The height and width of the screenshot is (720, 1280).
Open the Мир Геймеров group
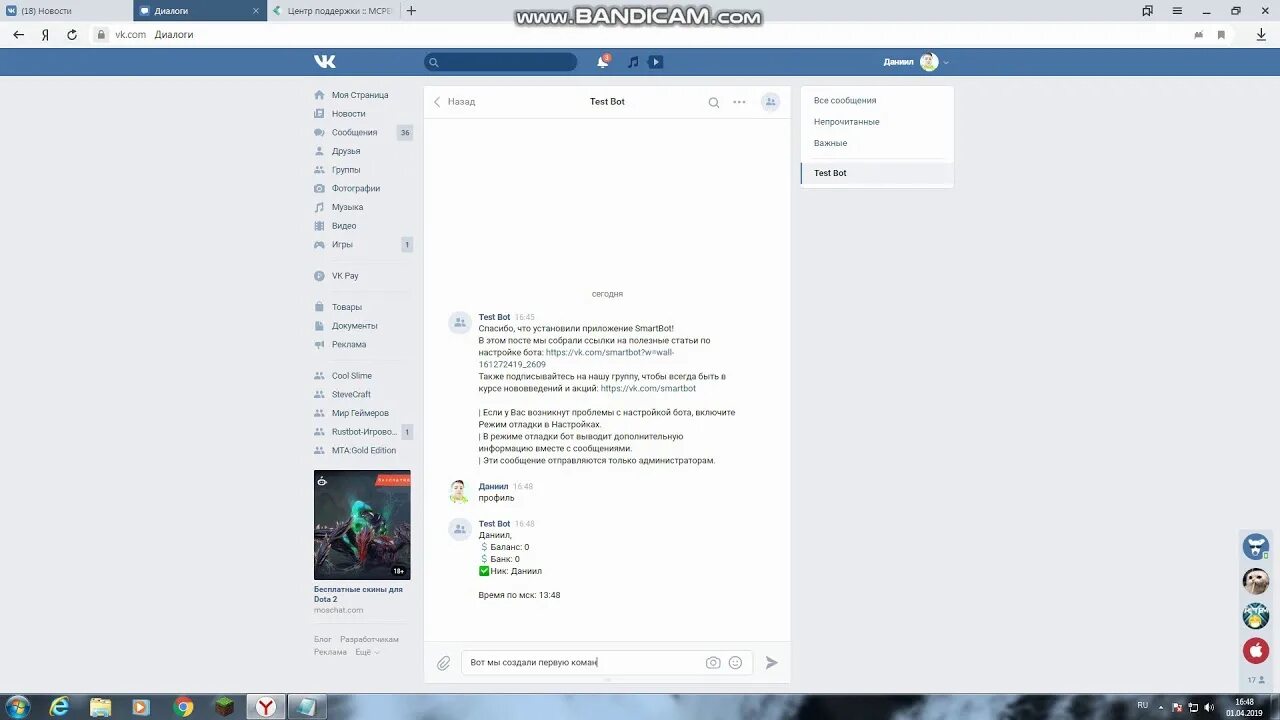tap(360, 413)
